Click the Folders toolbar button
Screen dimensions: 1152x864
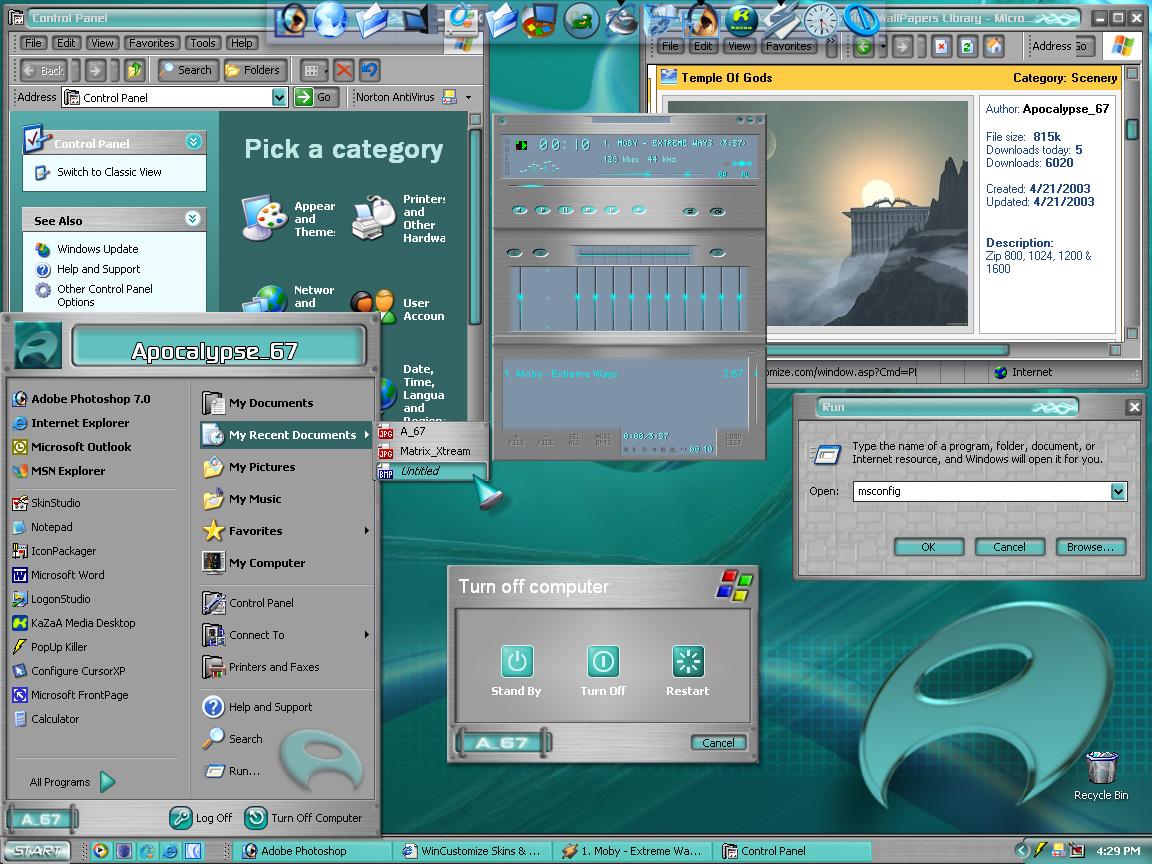point(253,71)
